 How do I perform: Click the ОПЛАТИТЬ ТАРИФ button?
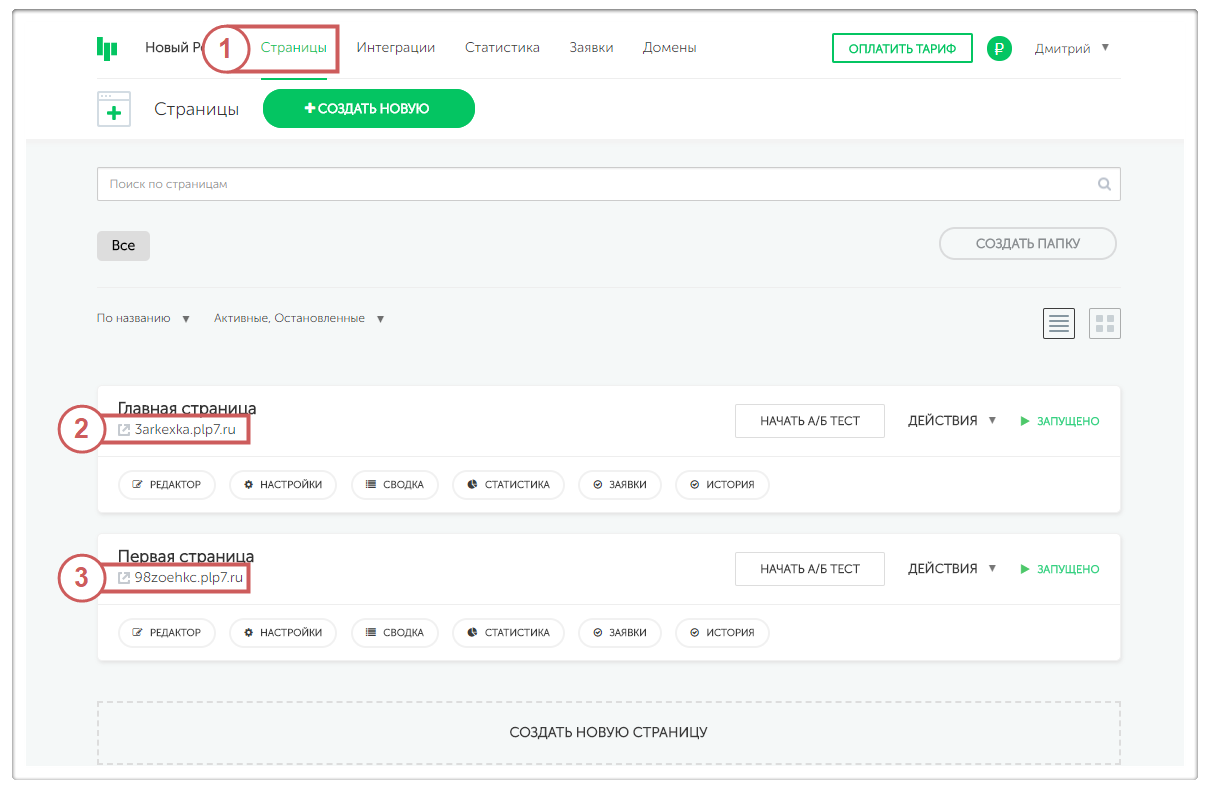(901, 48)
